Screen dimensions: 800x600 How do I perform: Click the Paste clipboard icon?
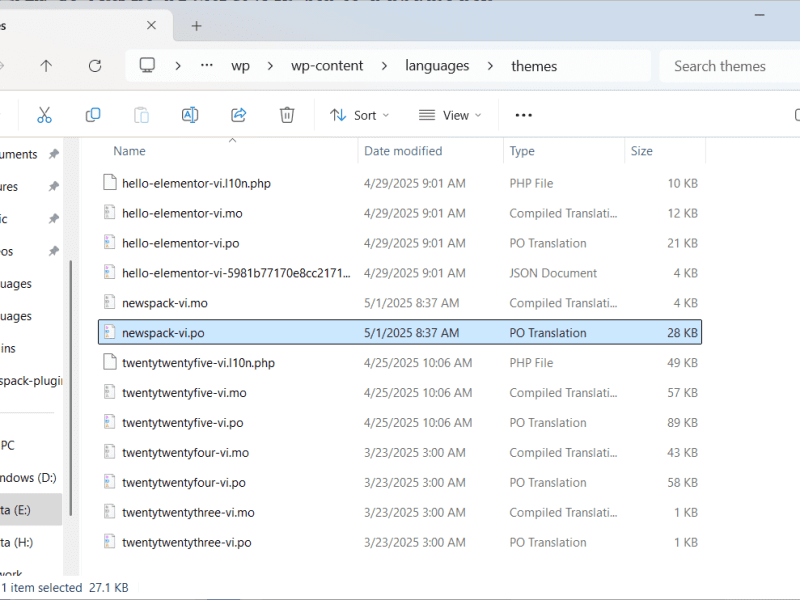click(141, 115)
